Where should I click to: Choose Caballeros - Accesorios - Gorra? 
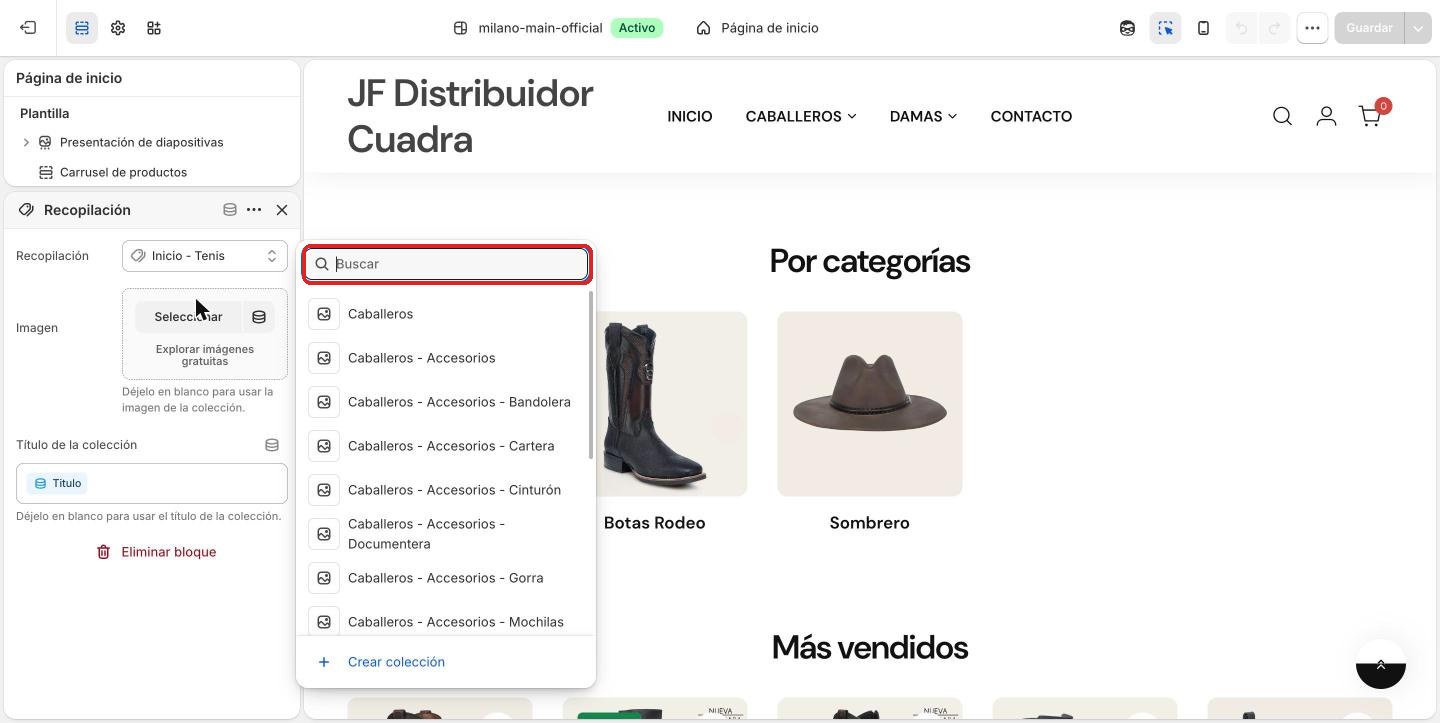pos(446,578)
